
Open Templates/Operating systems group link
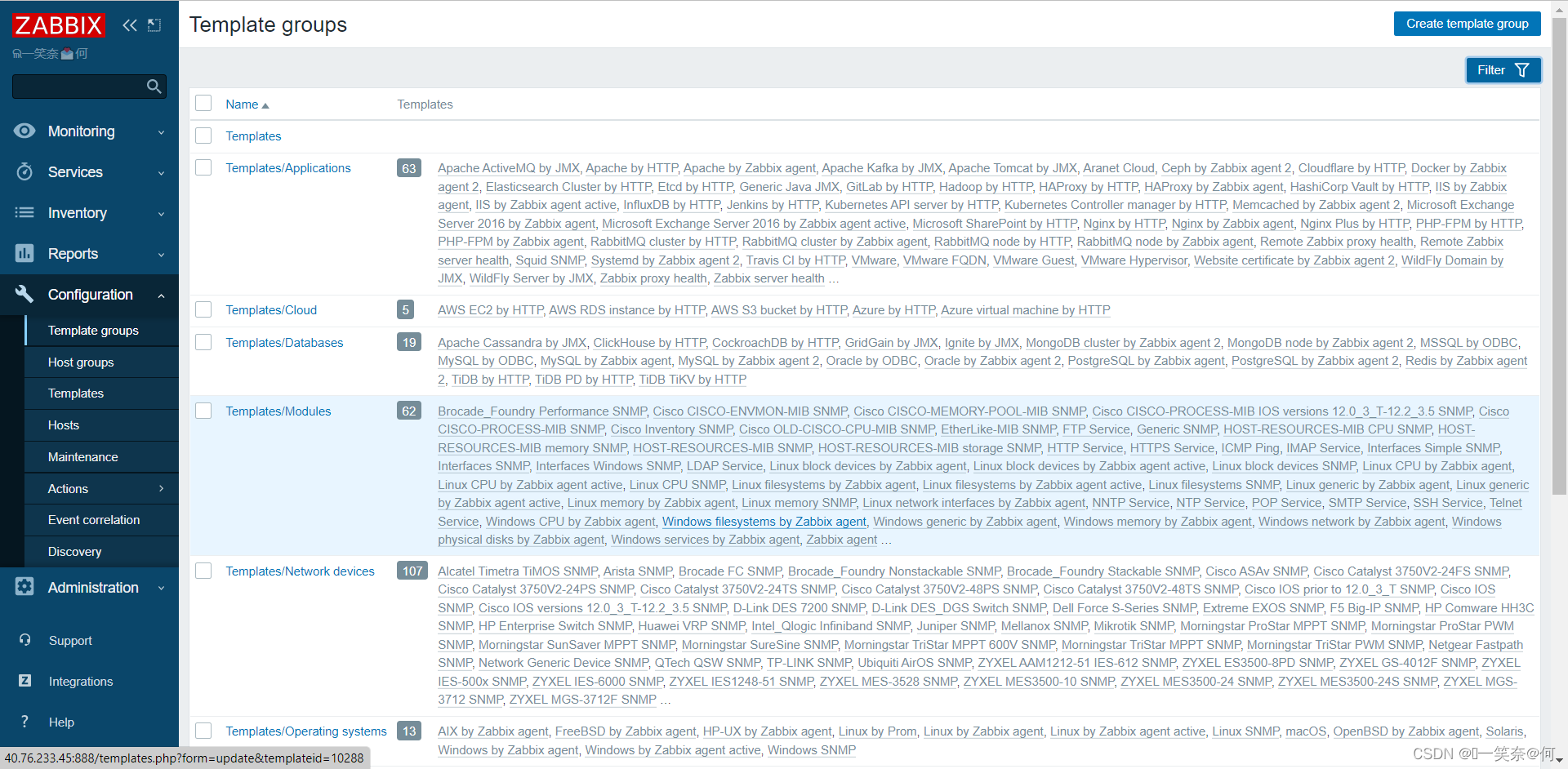[306, 731]
